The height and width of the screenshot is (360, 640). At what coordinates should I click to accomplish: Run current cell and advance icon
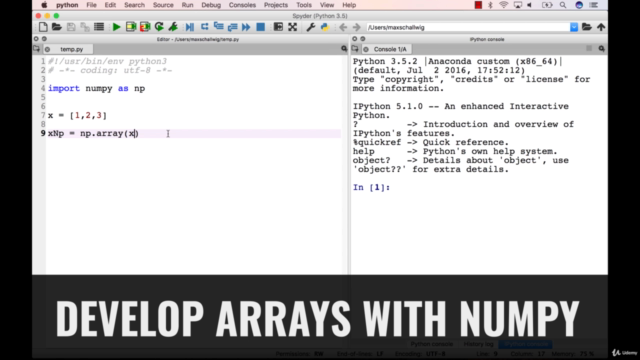pos(145,27)
